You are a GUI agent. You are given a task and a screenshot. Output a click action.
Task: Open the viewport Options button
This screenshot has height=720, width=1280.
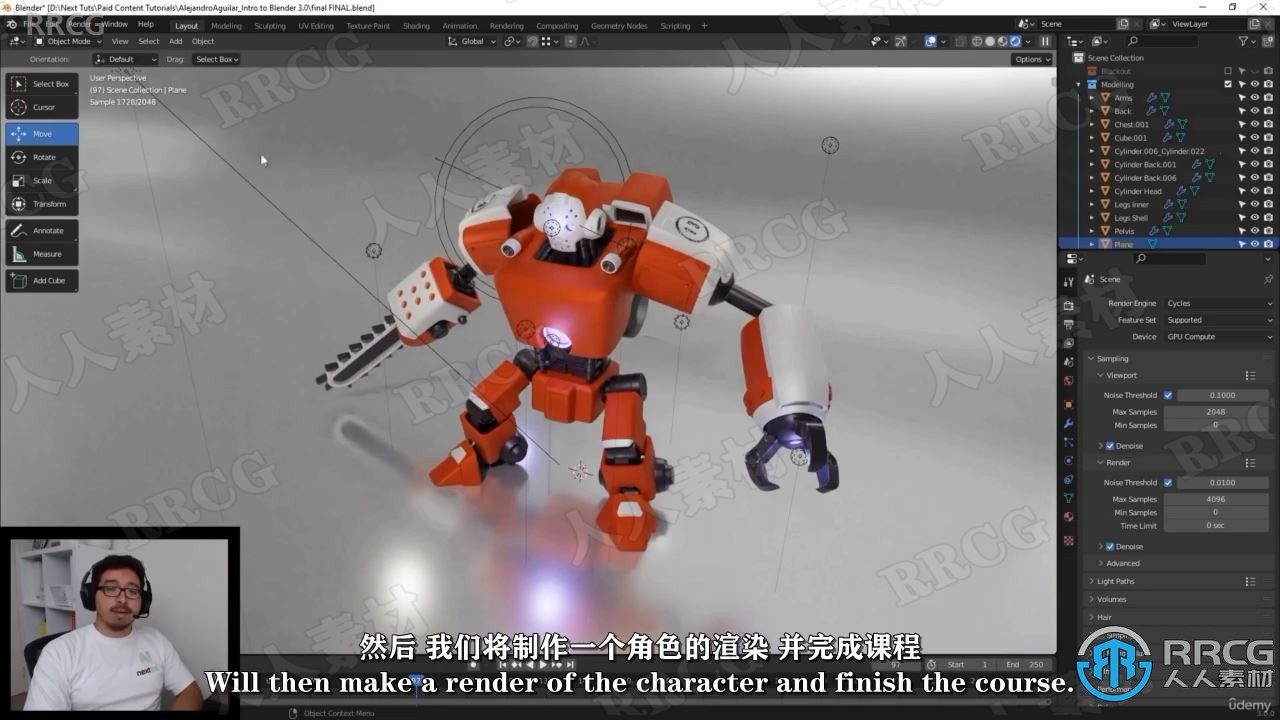coord(1032,59)
